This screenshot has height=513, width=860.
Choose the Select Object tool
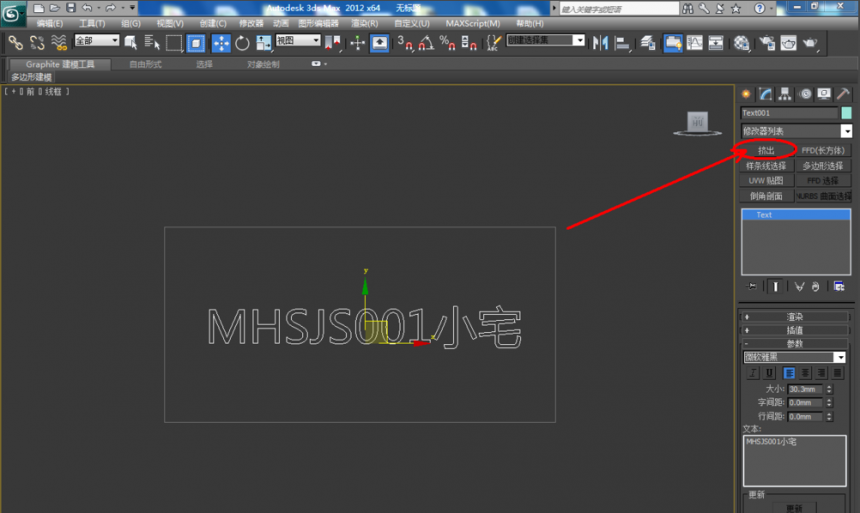tap(131, 43)
